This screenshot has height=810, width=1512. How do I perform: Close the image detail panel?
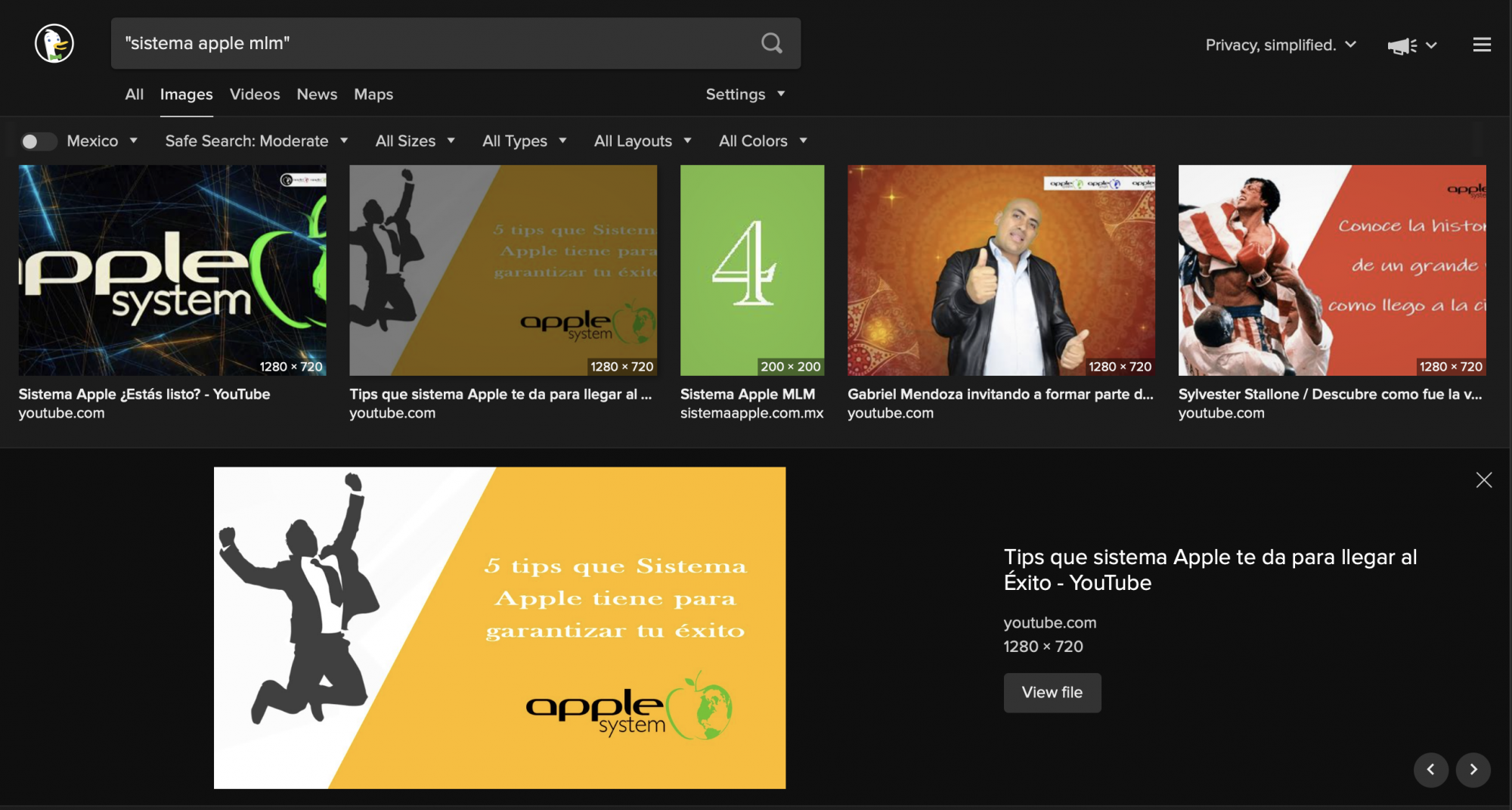click(1483, 480)
